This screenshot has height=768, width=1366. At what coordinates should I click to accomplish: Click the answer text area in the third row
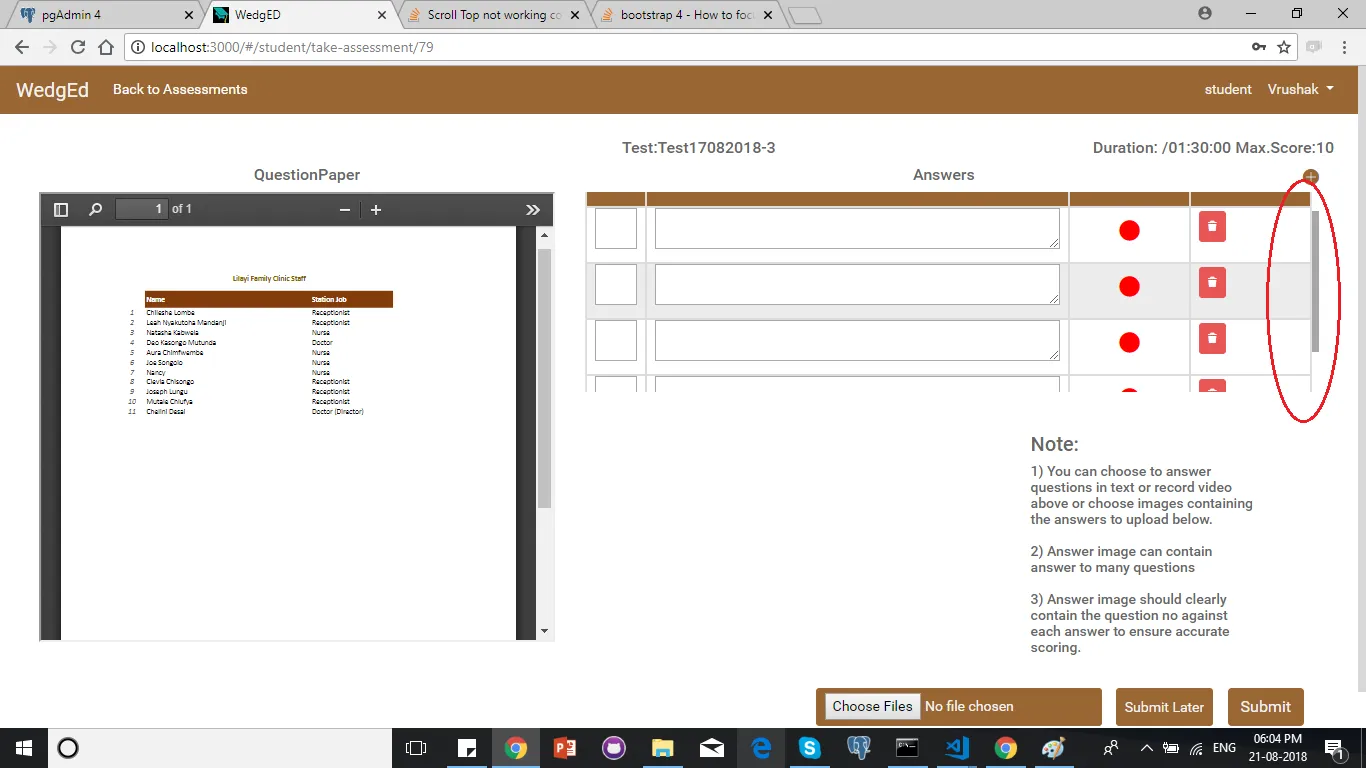tap(857, 340)
